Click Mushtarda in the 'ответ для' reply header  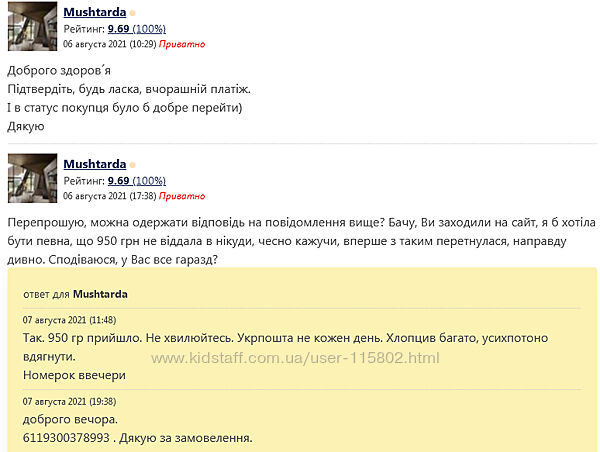pos(100,295)
